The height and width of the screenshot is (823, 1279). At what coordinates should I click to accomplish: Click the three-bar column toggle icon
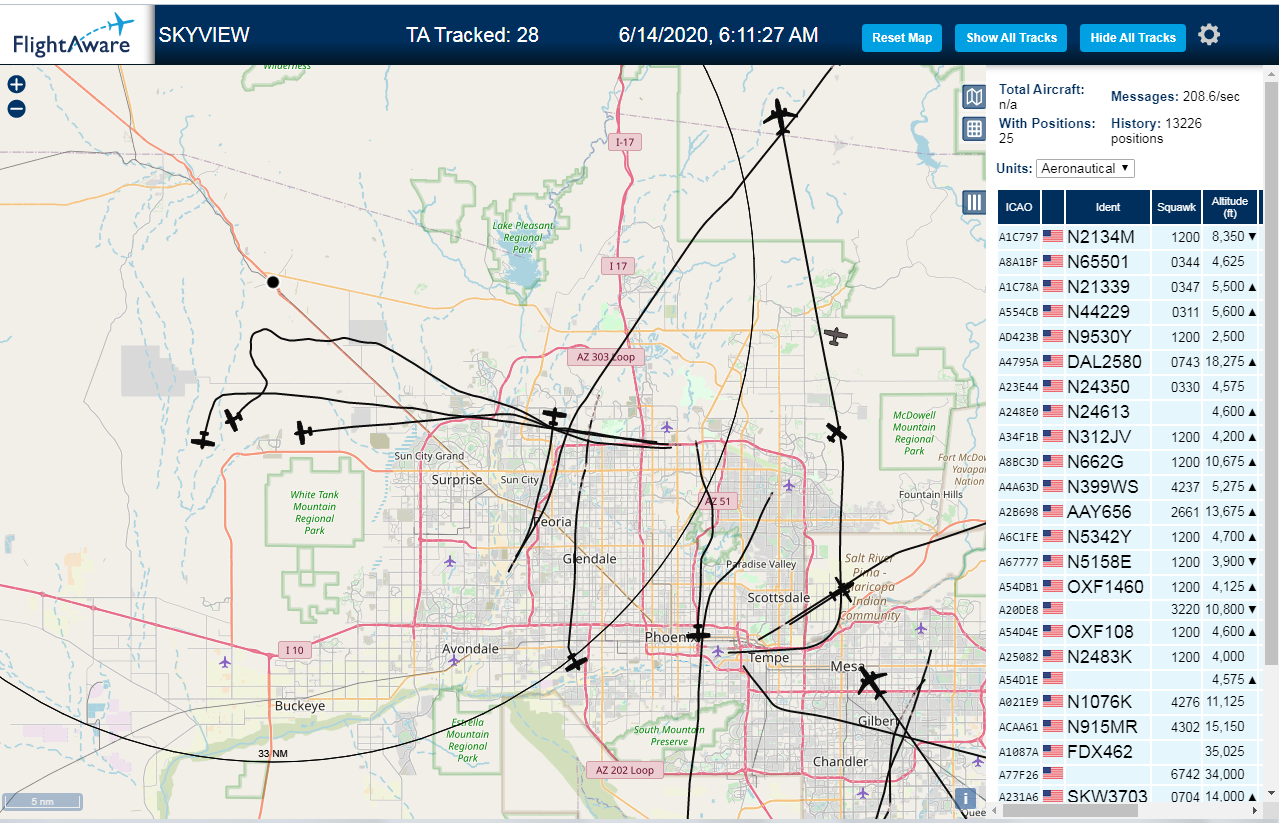pos(974,203)
